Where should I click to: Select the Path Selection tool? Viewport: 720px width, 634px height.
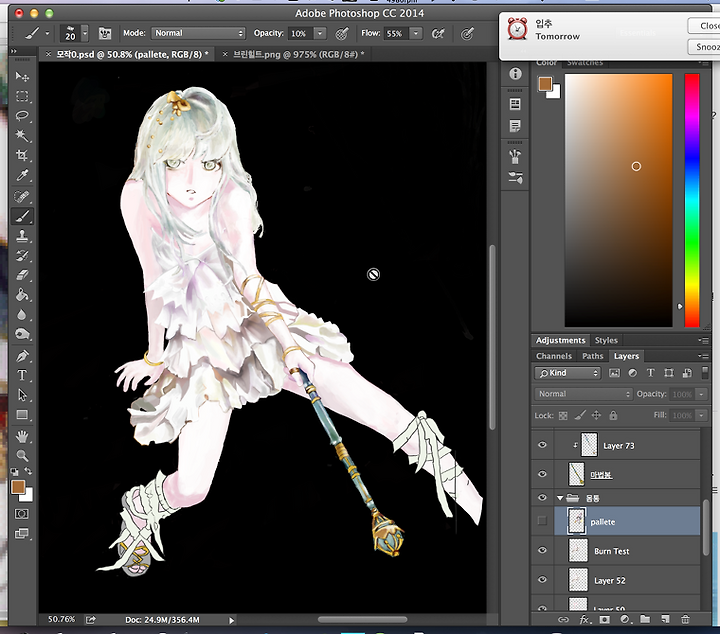[22, 395]
